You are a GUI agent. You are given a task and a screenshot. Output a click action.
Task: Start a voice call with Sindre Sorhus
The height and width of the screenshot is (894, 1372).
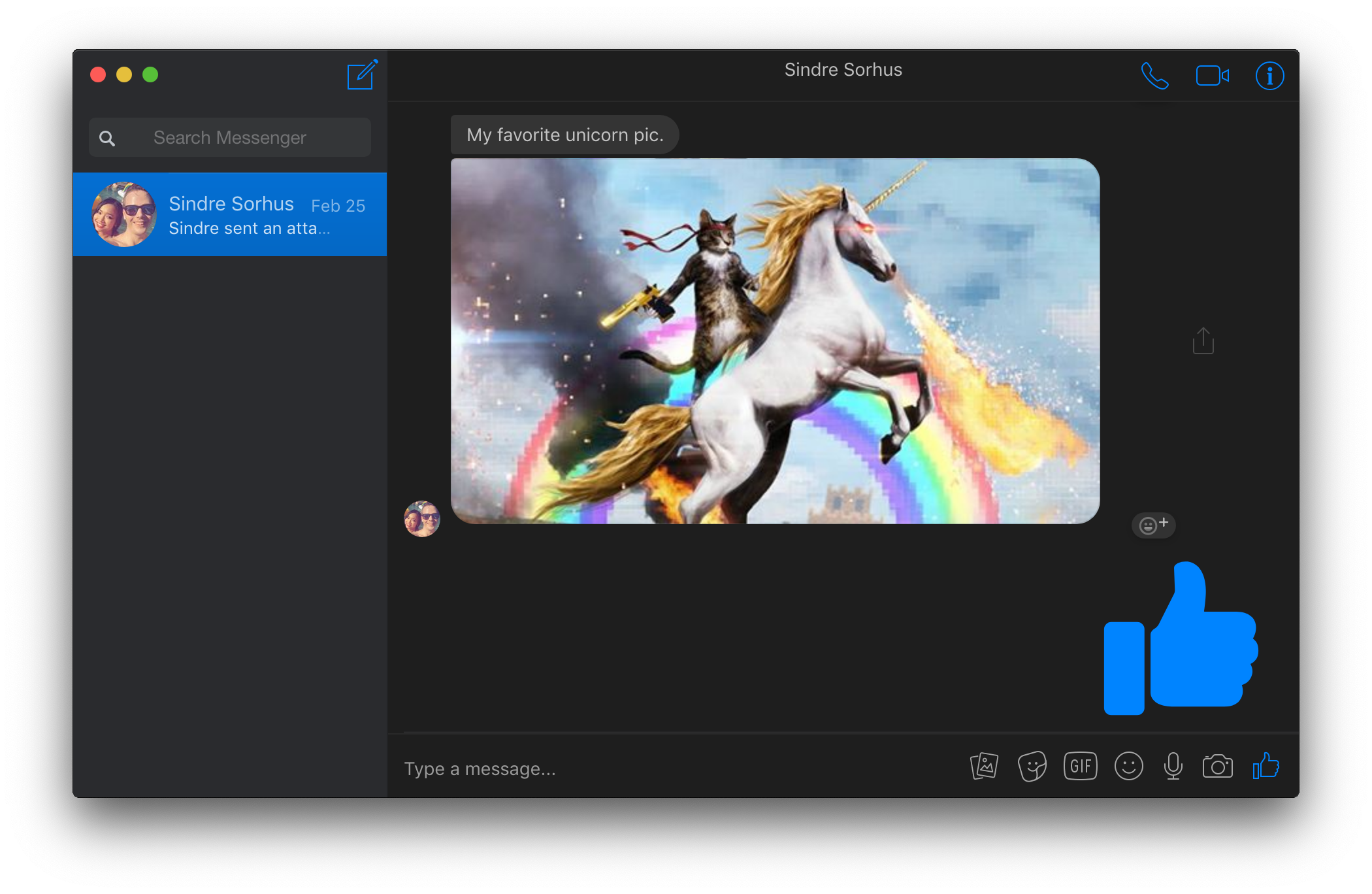[x=1154, y=76]
